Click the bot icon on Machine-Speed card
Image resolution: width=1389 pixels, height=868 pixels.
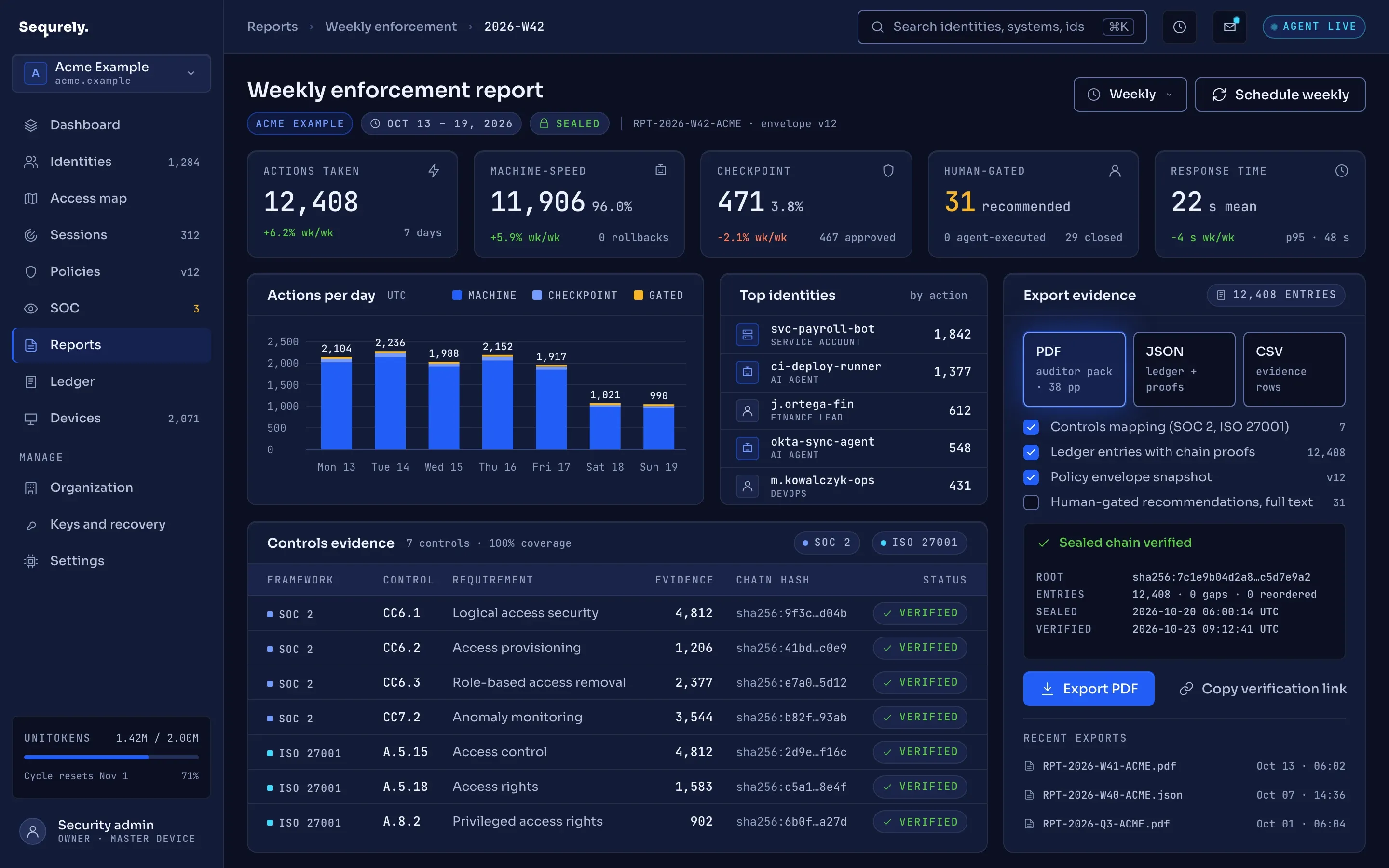coord(661,171)
